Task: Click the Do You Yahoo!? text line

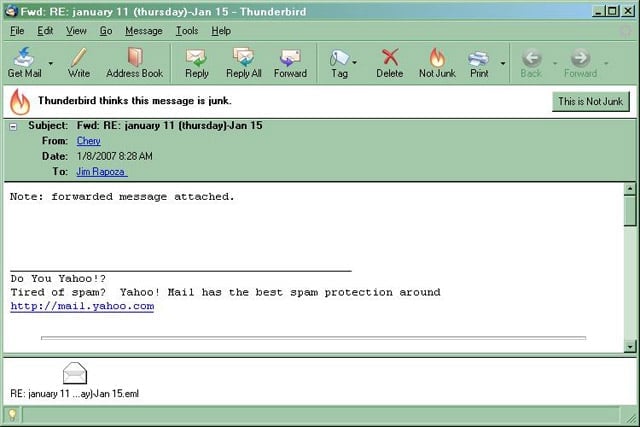Action: pos(58,279)
